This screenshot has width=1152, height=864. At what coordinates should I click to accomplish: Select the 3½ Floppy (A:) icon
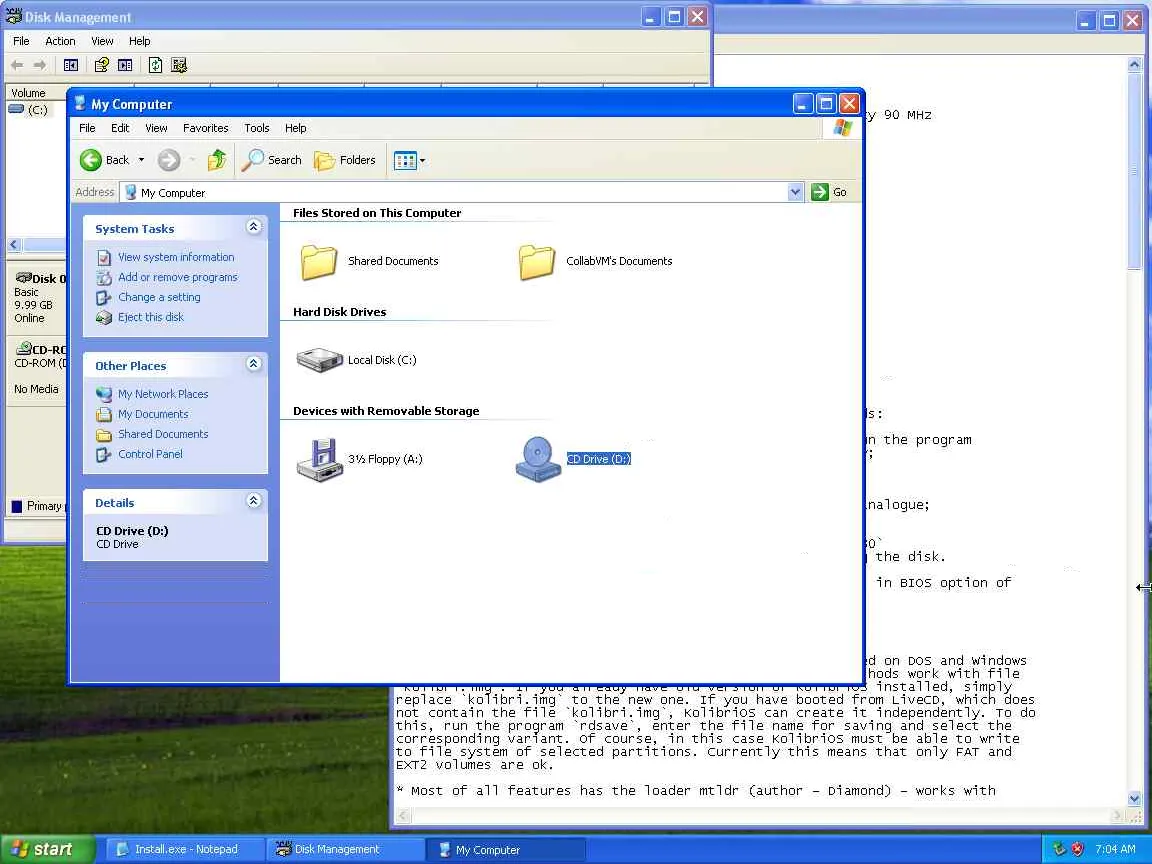[x=320, y=460]
